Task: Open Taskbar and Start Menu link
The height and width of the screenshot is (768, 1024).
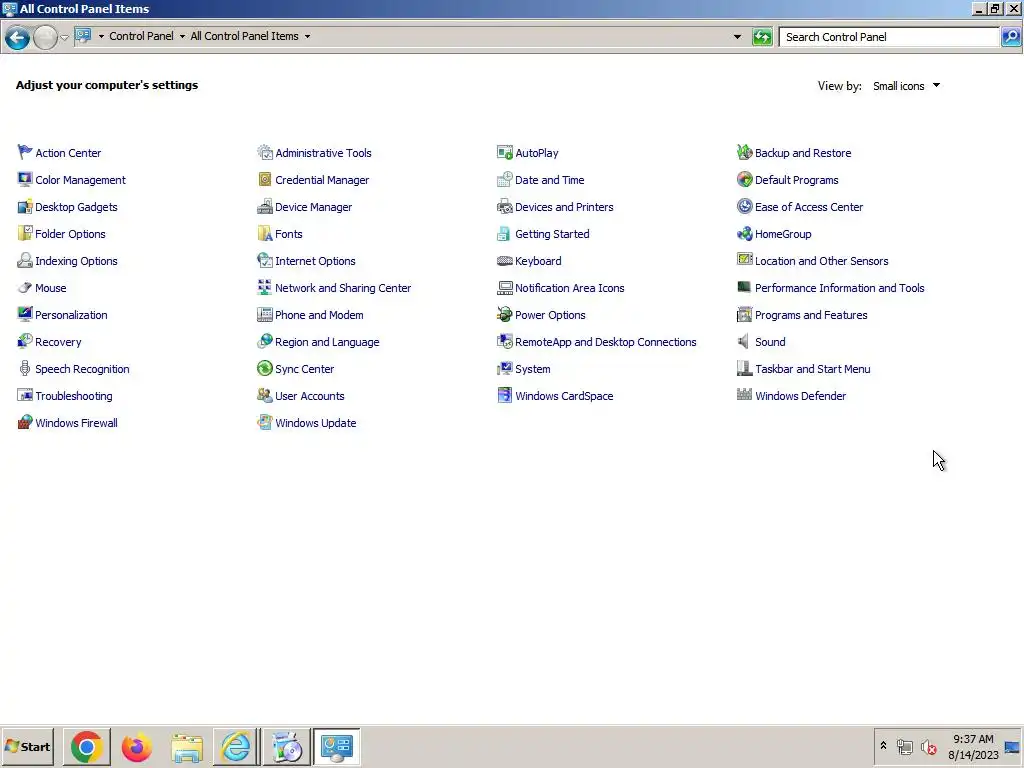Action: (x=812, y=369)
